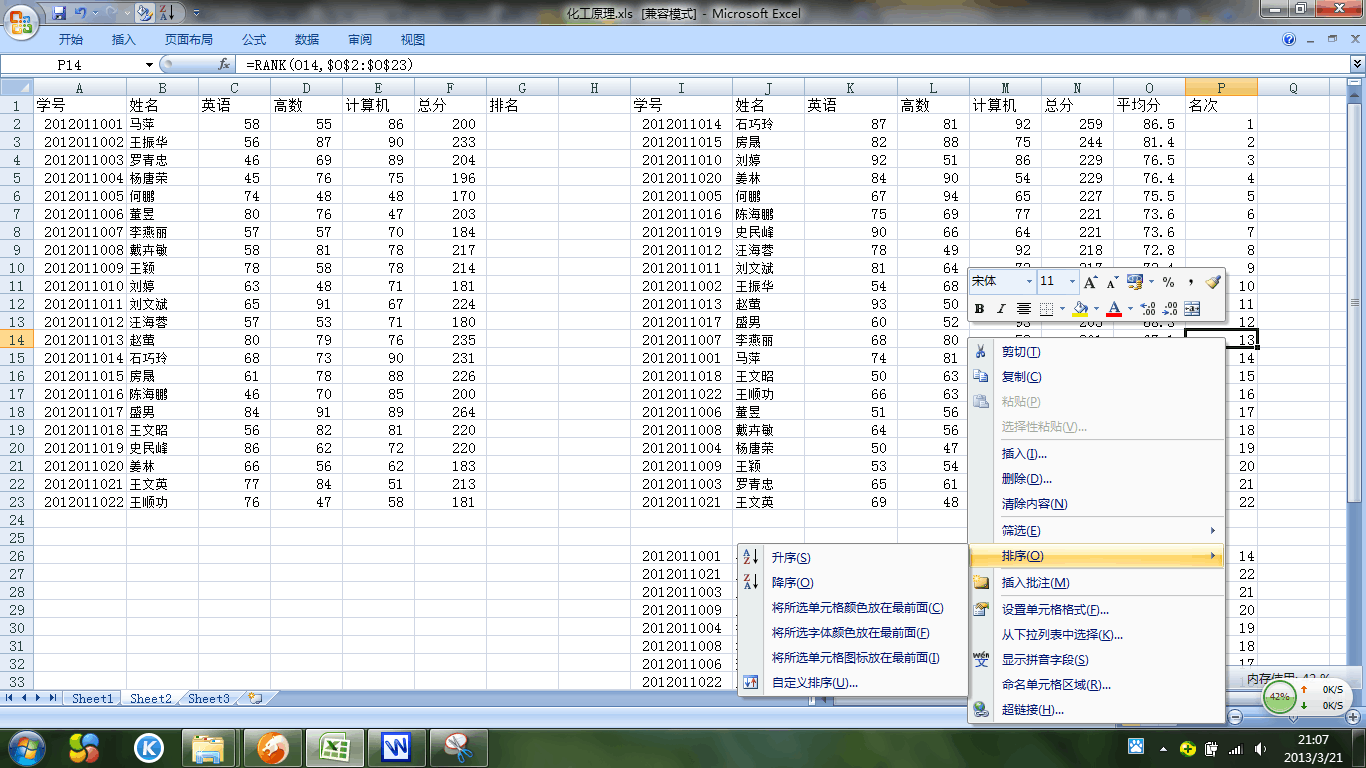
Task: Choose 删除(D)... from the context menu
Action: pos(1096,479)
